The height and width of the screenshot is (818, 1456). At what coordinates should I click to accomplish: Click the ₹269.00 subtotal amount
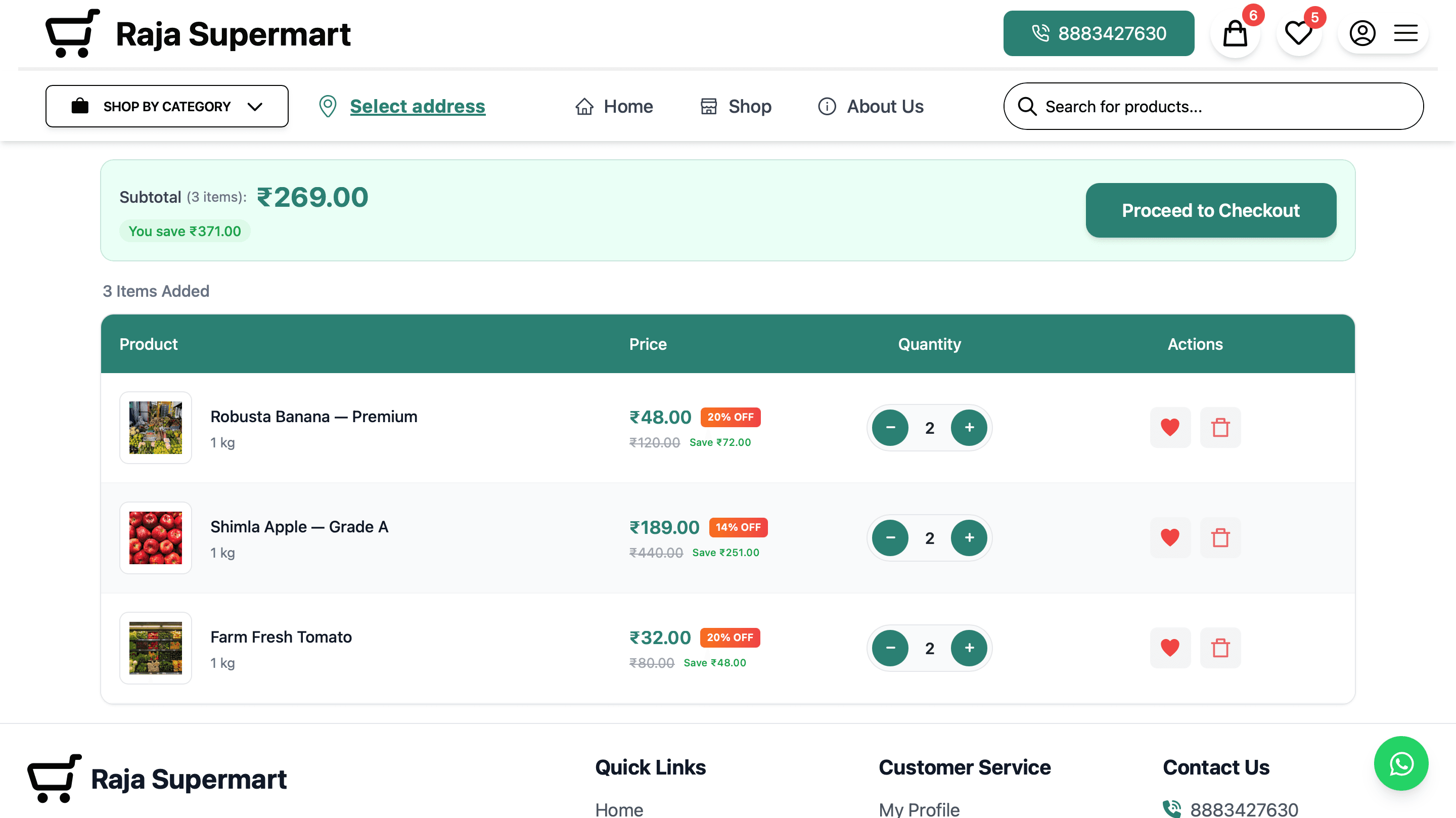pos(312,197)
